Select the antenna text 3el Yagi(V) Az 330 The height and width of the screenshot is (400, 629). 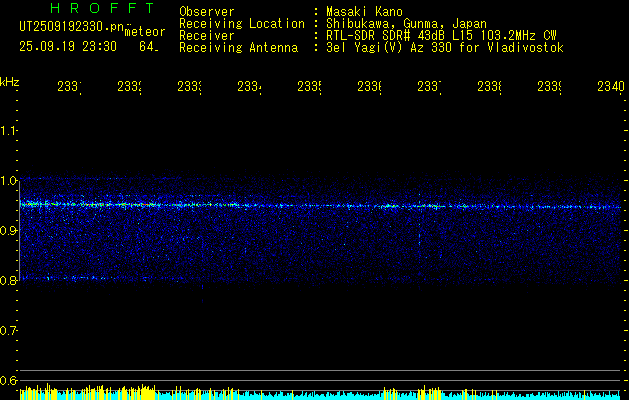point(390,48)
